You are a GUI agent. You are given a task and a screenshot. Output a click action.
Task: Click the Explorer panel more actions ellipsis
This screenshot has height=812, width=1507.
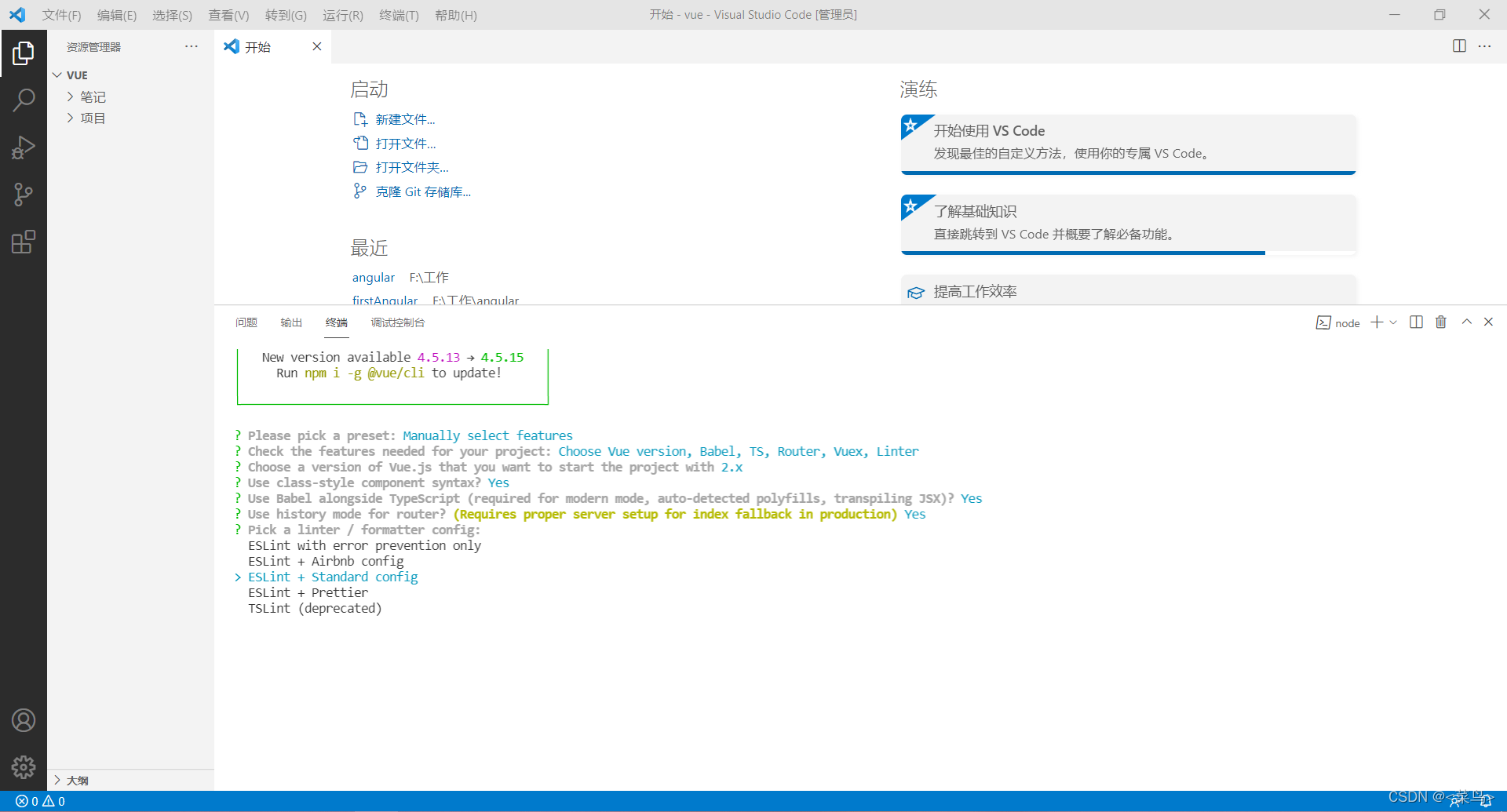[192, 46]
